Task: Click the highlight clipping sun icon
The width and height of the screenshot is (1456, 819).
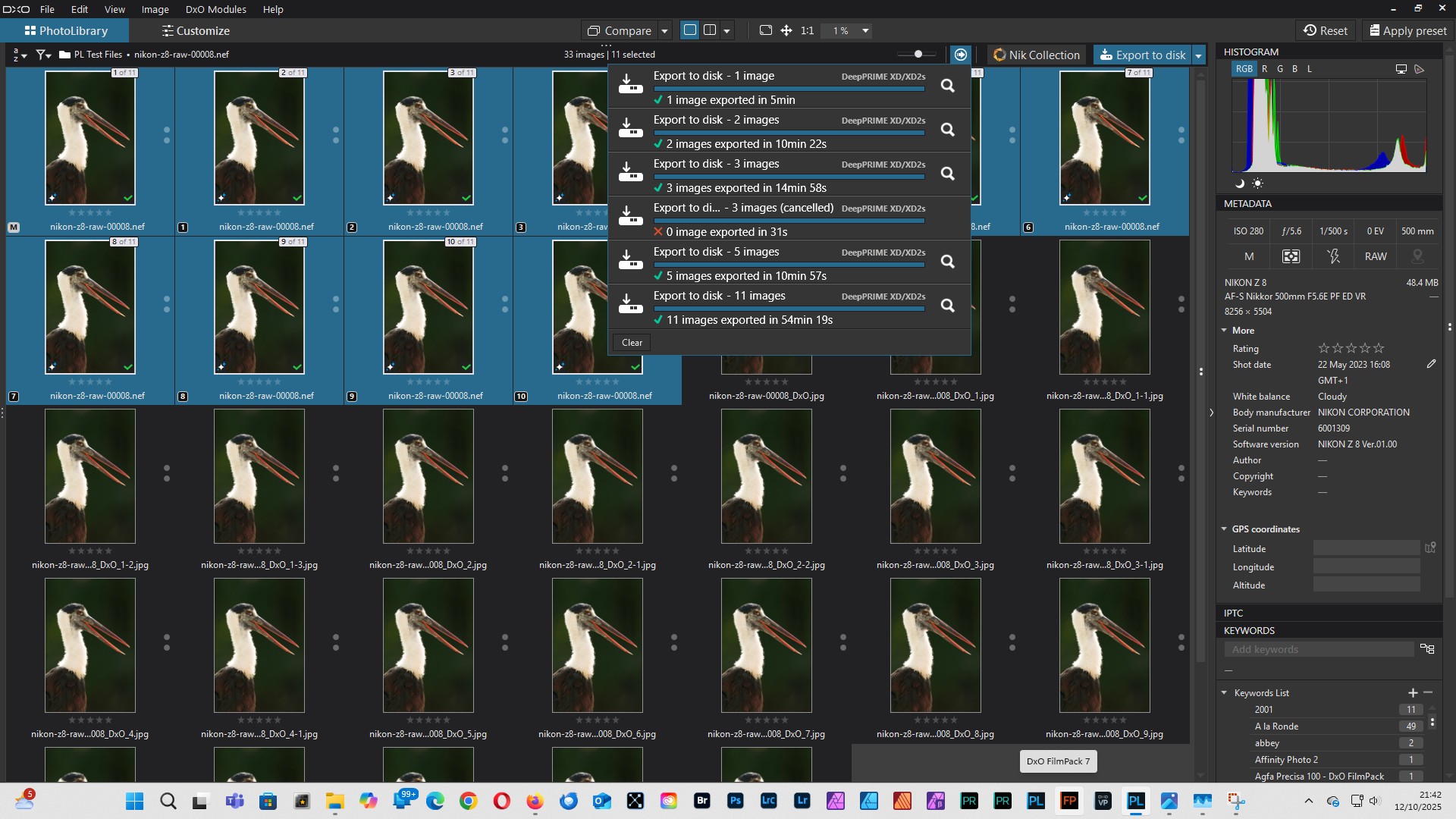Action: [x=1258, y=184]
